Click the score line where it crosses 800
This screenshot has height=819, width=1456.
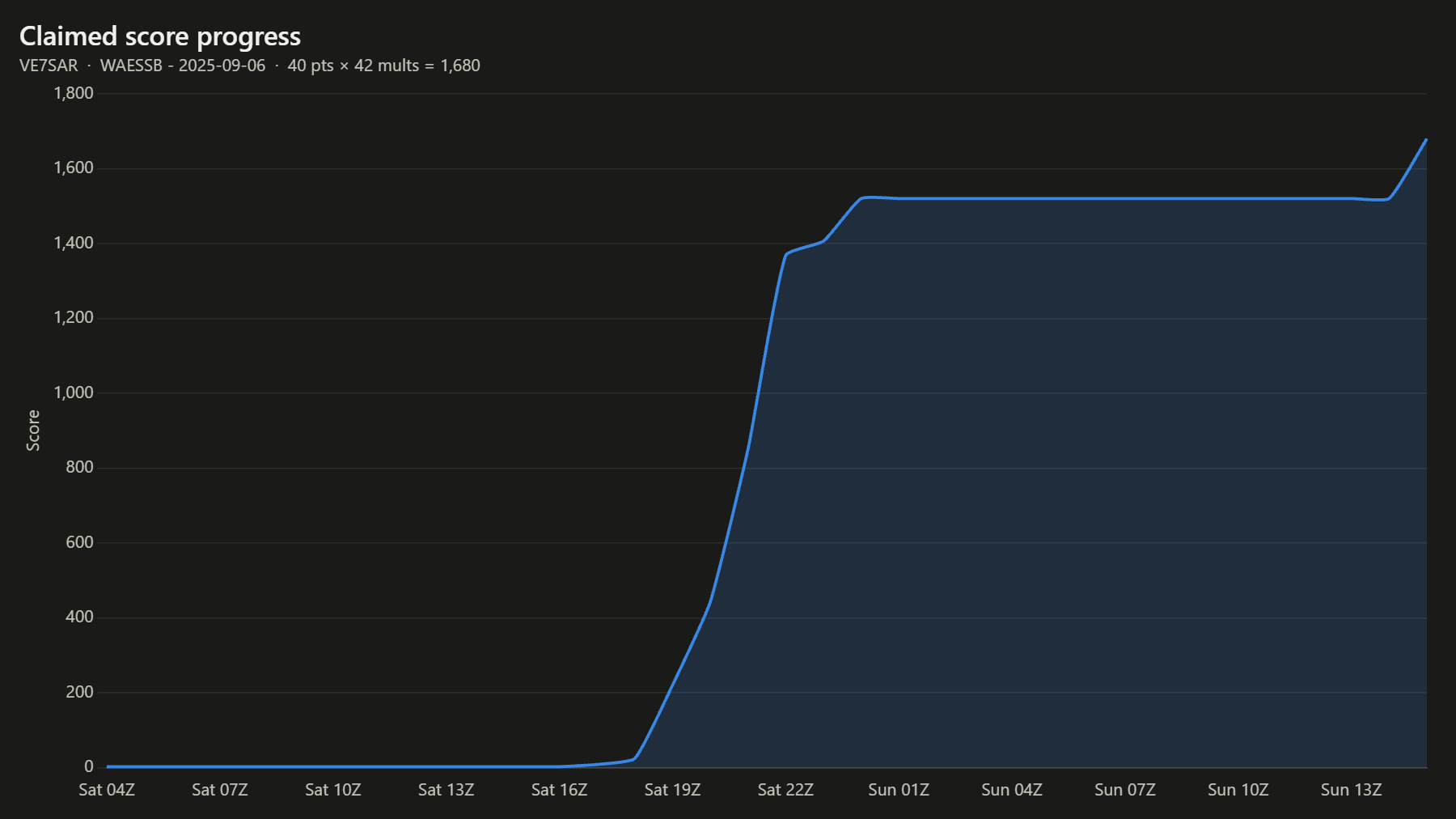click(743, 468)
